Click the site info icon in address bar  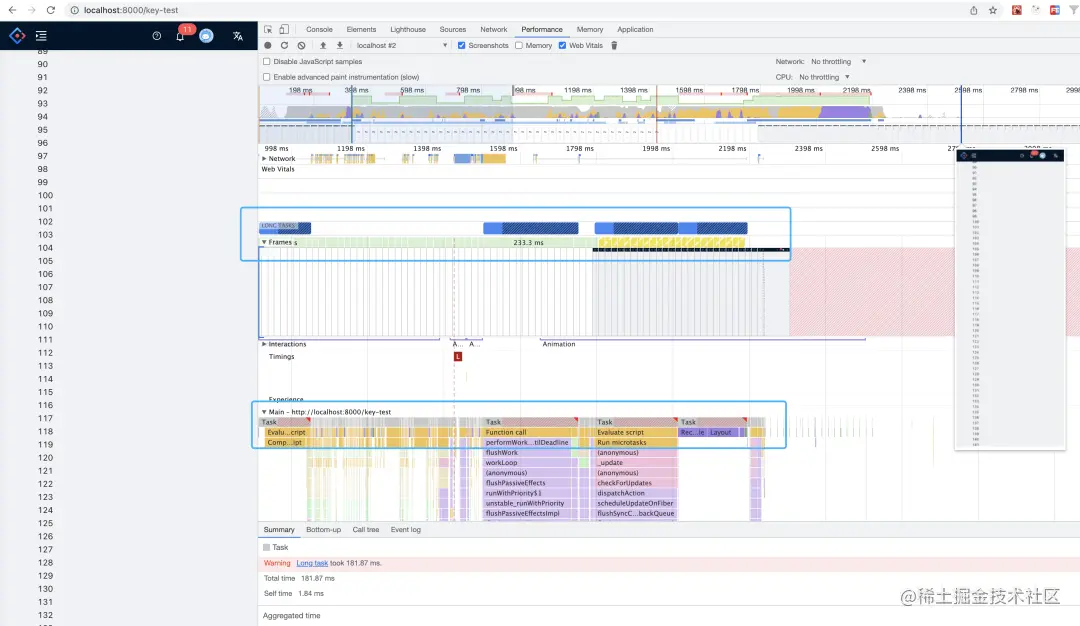pos(74,10)
